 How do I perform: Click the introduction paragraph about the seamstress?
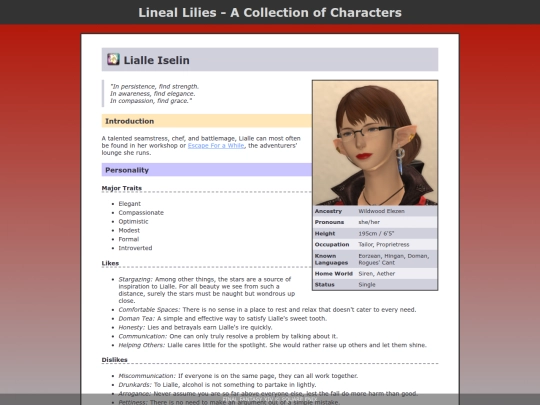[201, 145]
